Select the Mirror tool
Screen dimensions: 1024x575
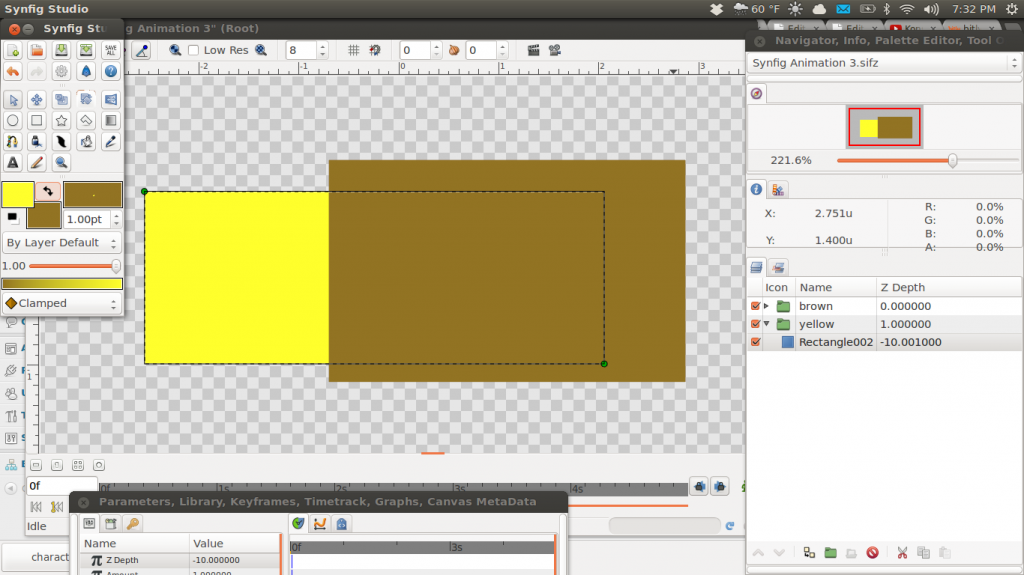[110, 100]
